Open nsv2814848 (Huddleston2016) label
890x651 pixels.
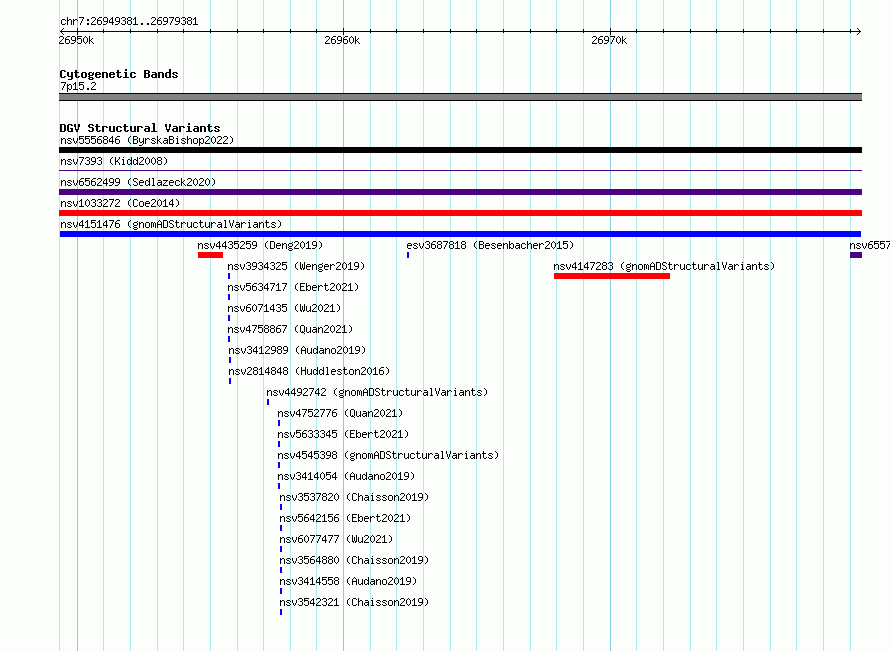(309, 371)
